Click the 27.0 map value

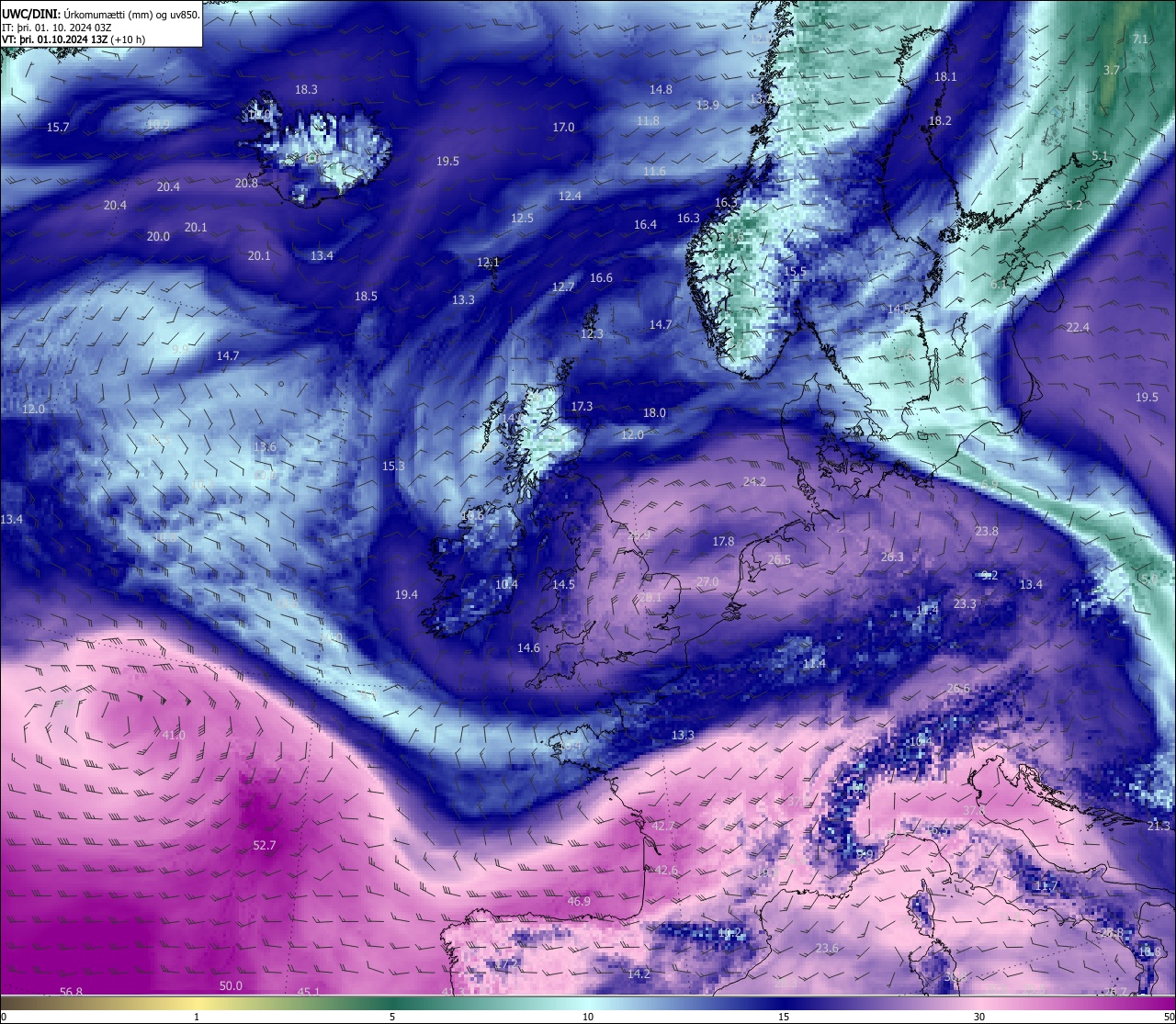[707, 581]
